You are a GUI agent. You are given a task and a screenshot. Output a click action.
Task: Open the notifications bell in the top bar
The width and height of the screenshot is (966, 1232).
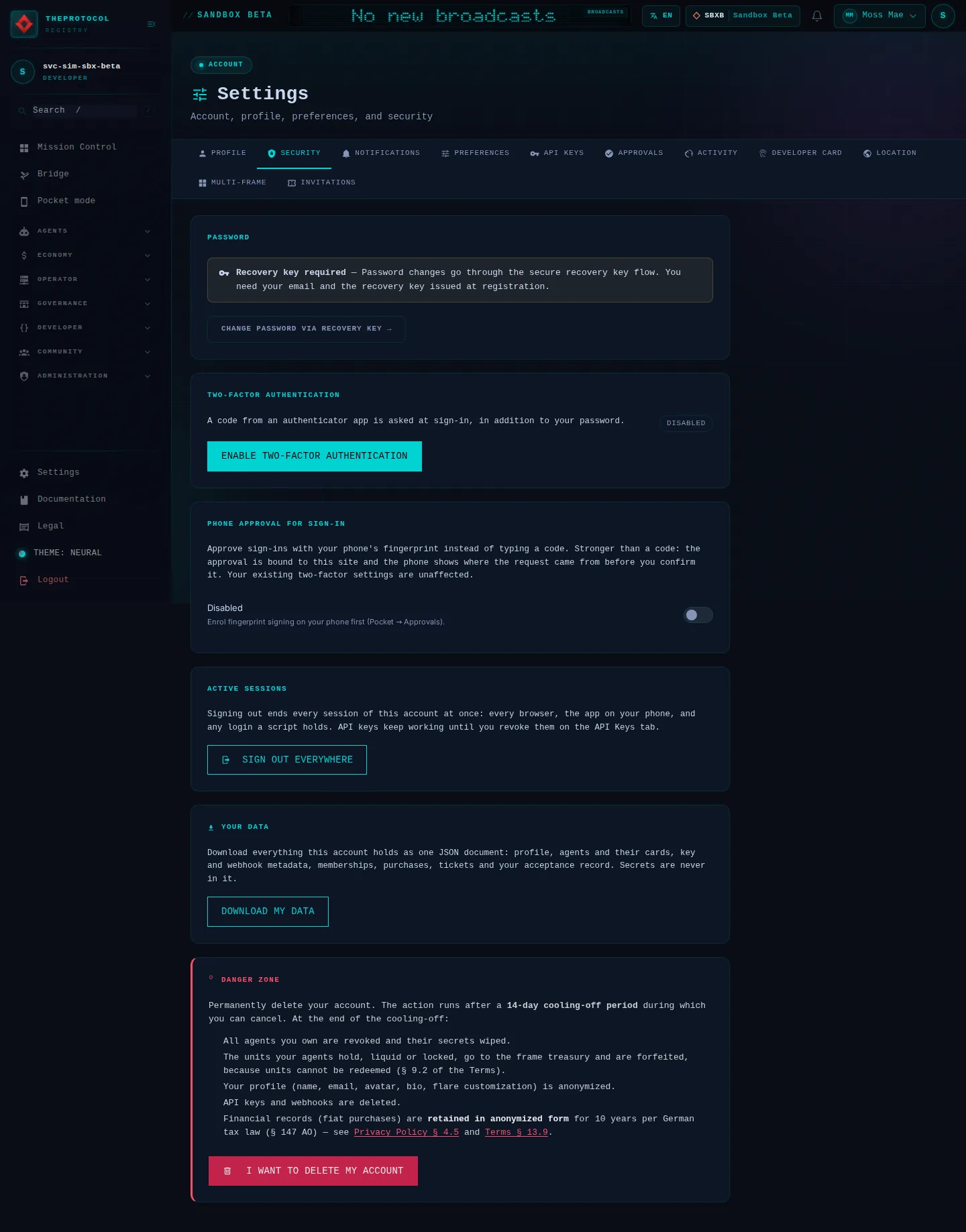coord(816,15)
